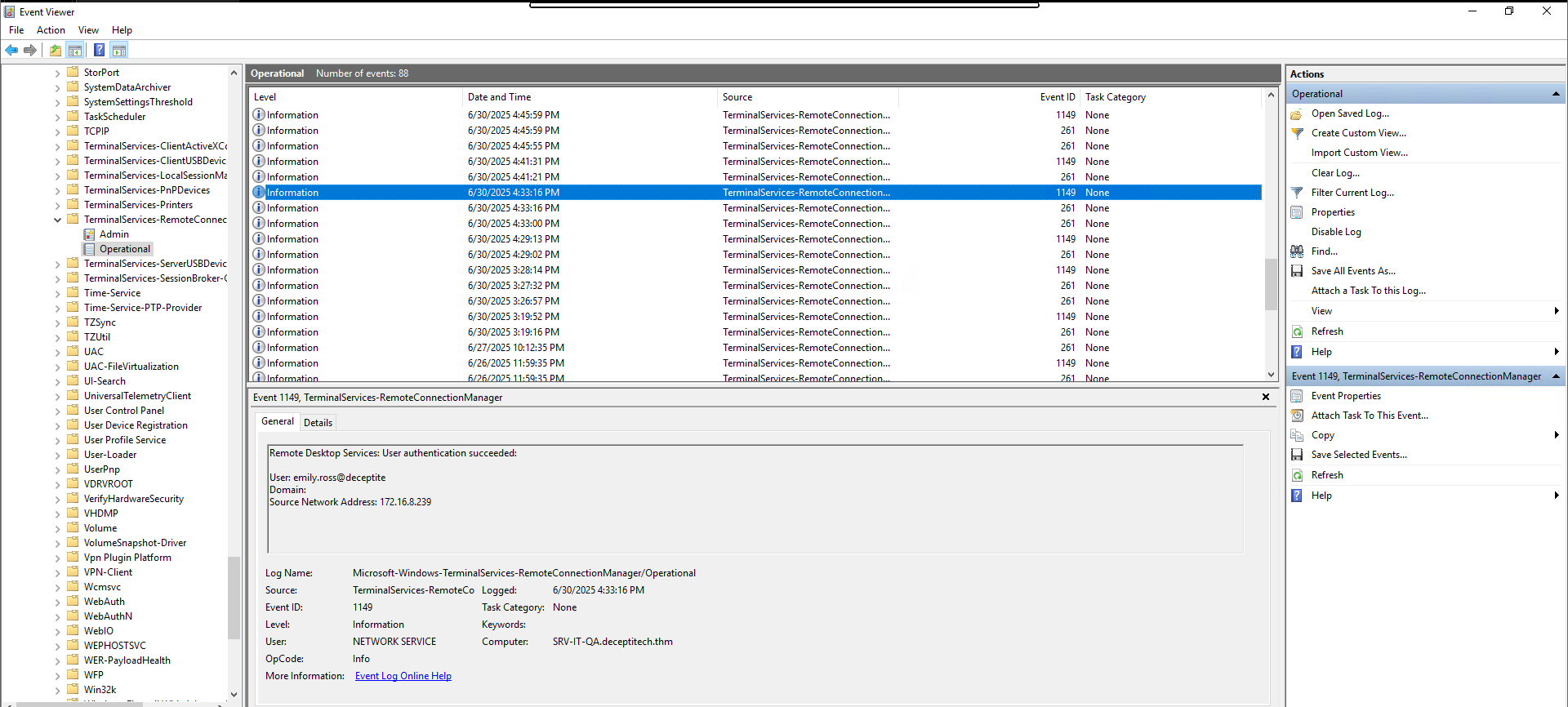Image resolution: width=1568 pixels, height=707 pixels.
Task: Click the Event Properties icon in Actions
Action: [x=1297, y=396]
